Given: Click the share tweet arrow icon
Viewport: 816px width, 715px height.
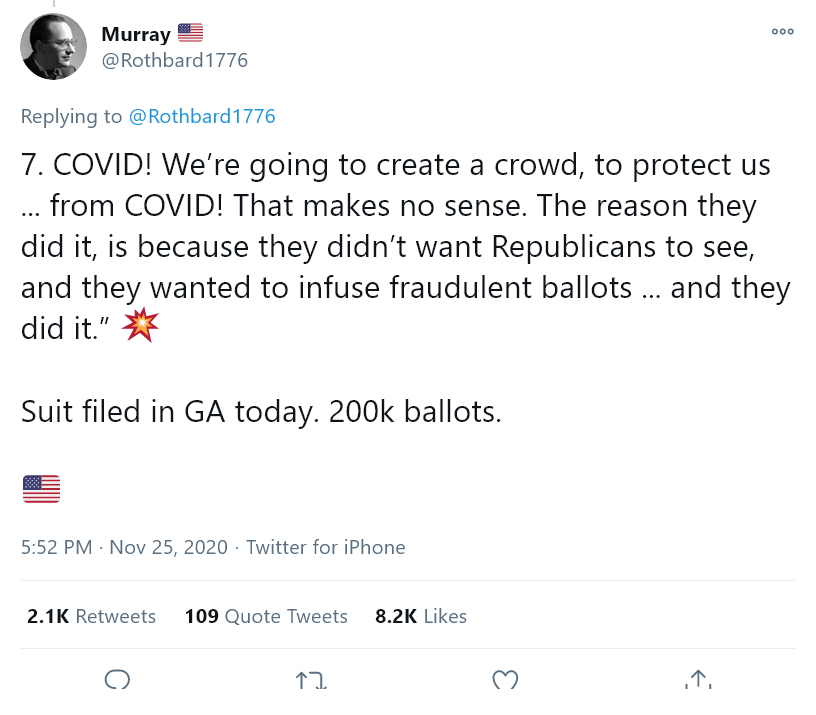Looking at the screenshot, I should (698, 680).
